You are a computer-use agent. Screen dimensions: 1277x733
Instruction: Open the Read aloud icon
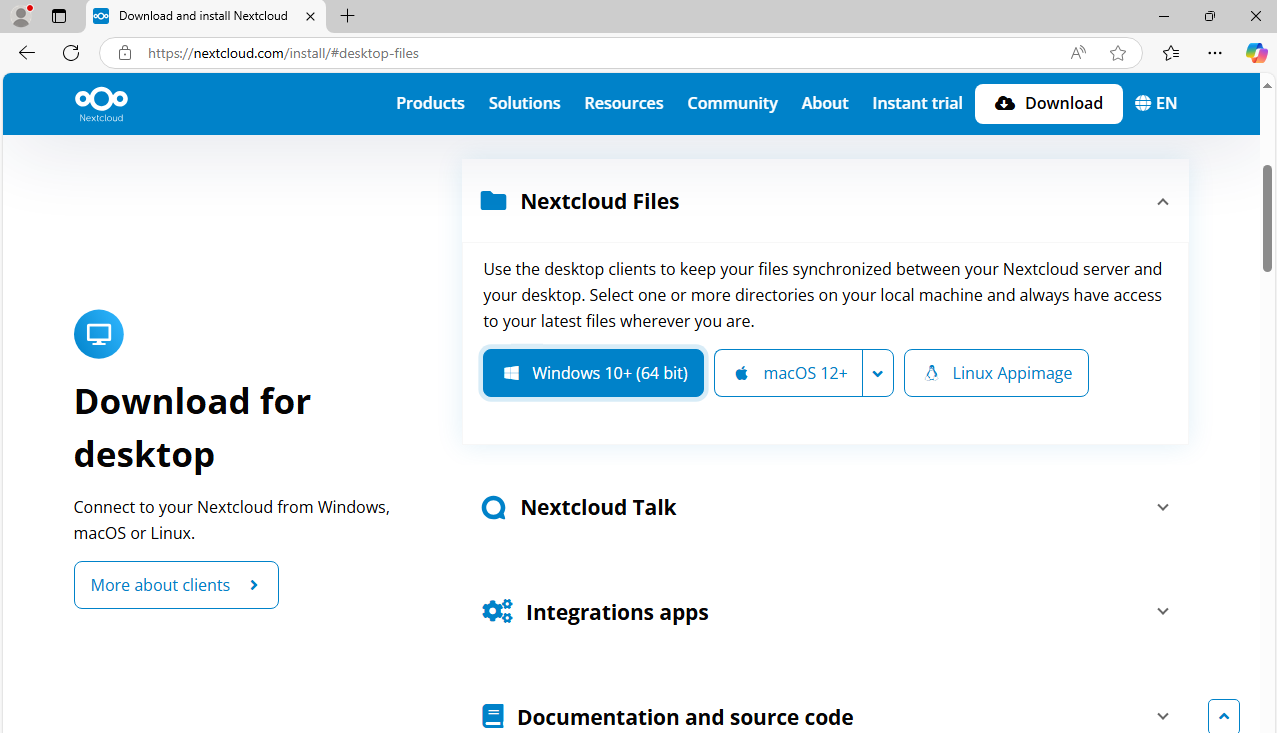(x=1078, y=53)
